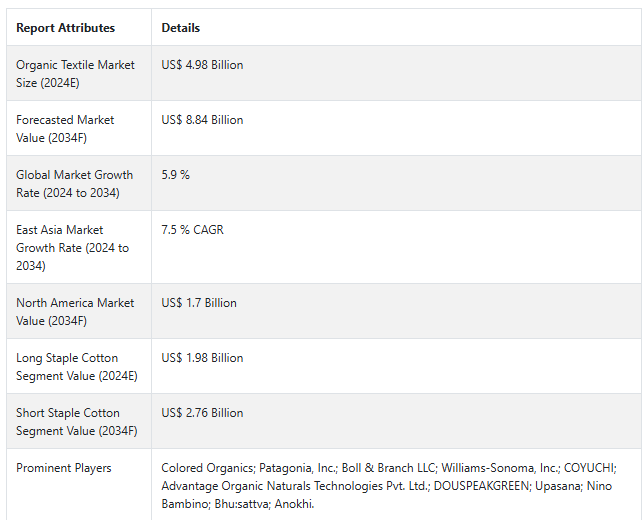
Task: Click DOUSPEAKGREEN in the players list
Action: point(481,486)
